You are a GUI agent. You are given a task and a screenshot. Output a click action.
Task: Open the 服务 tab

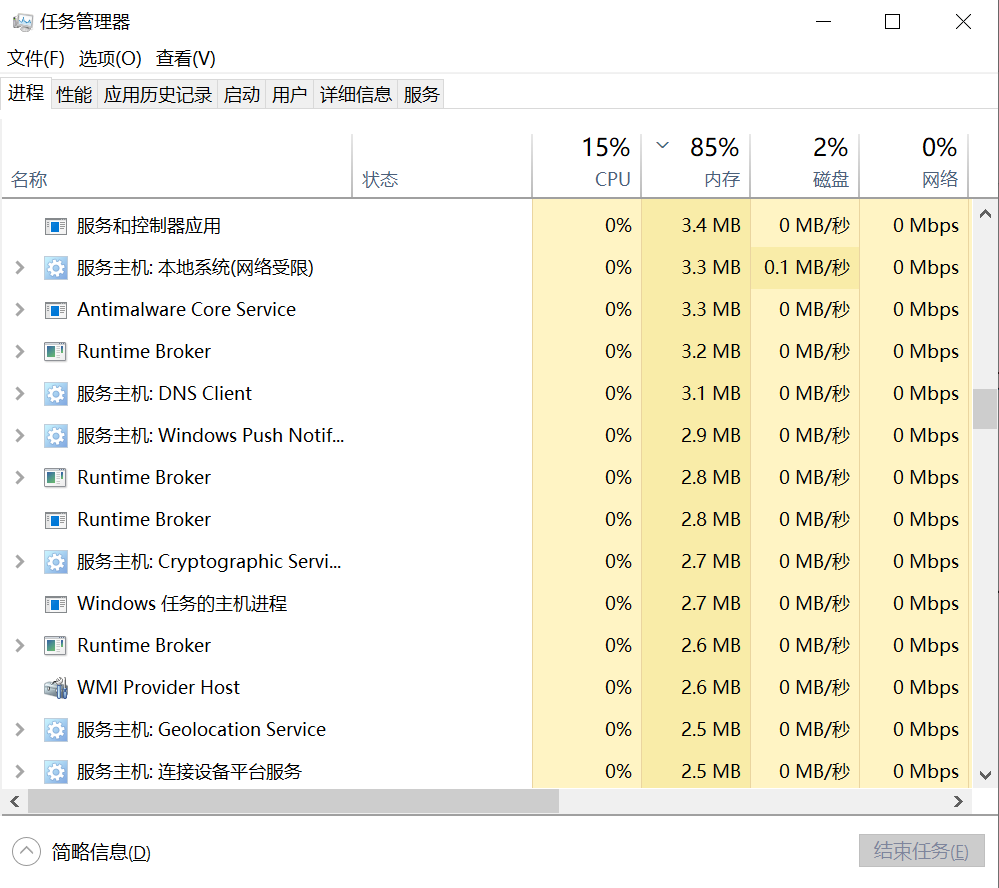point(421,95)
